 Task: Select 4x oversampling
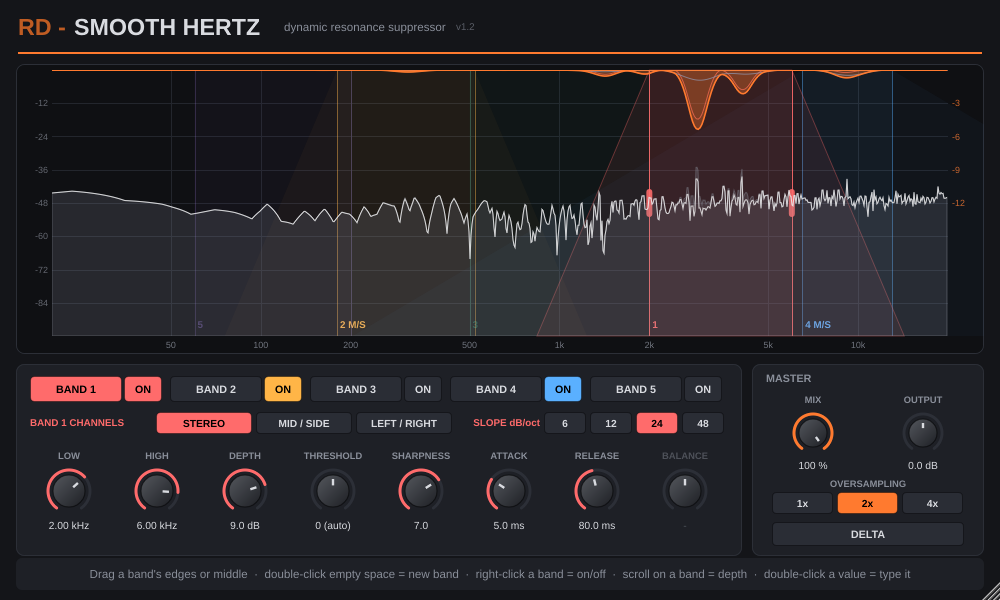pyautogui.click(x=932, y=503)
